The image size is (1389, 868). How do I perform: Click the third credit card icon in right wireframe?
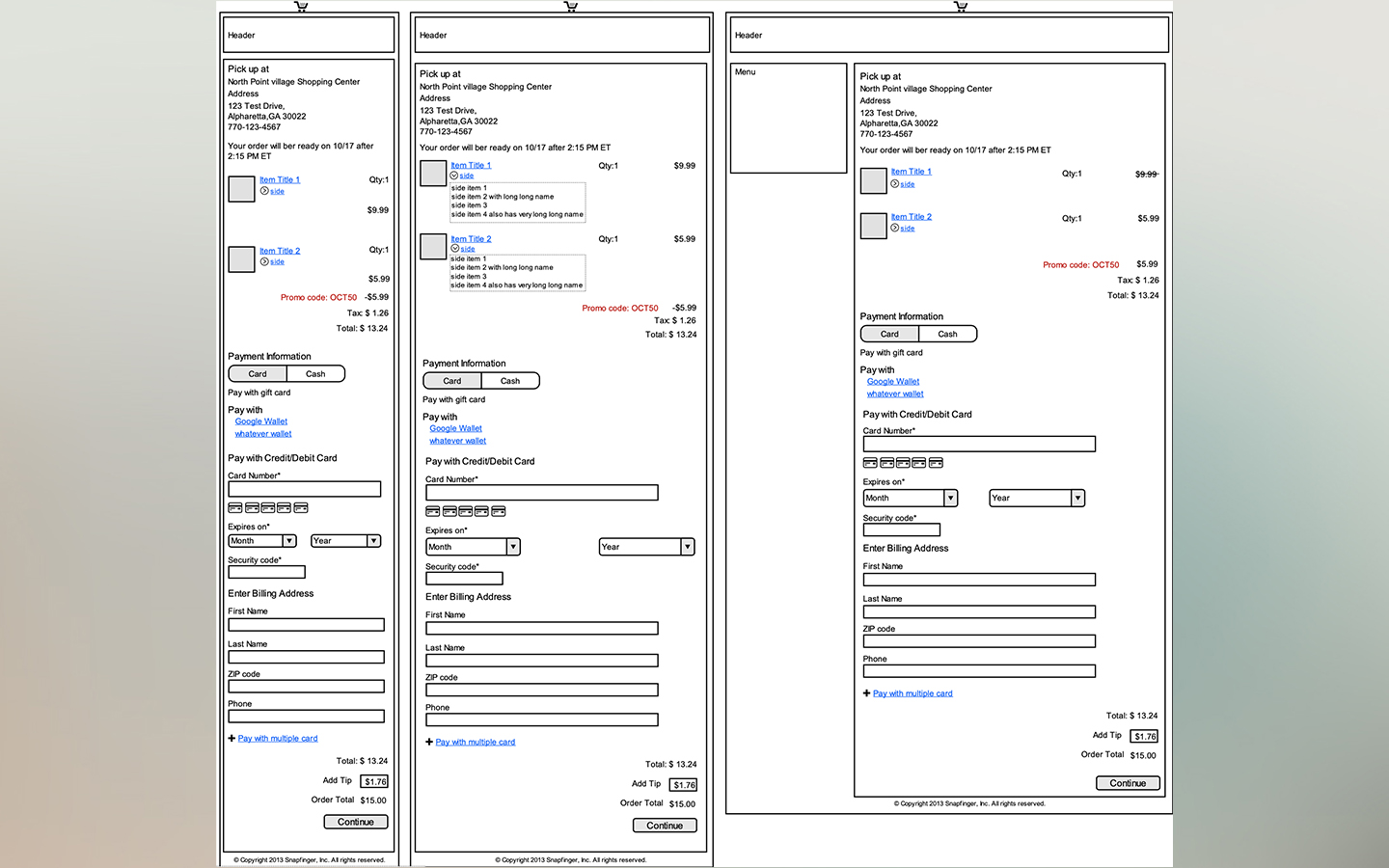(903, 463)
